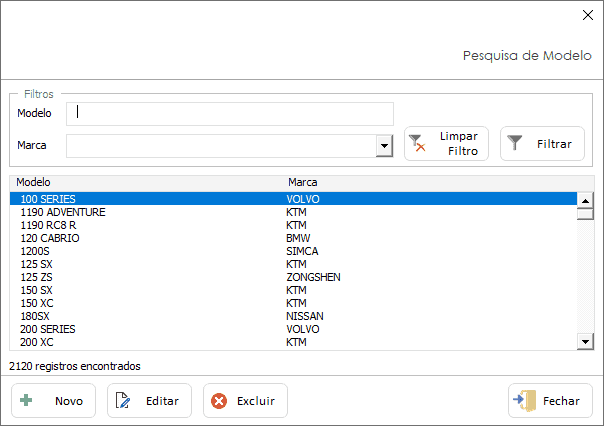Close the Pesquisa de Modelo window
This screenshot has height=426, width=604.
588,15
